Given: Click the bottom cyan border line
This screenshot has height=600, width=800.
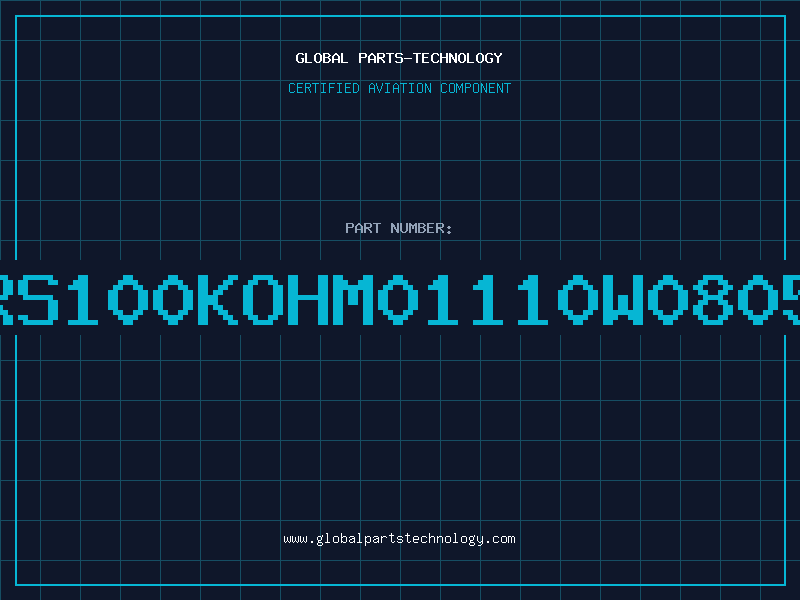Looking at the screenshot, I should pos(400,585).
